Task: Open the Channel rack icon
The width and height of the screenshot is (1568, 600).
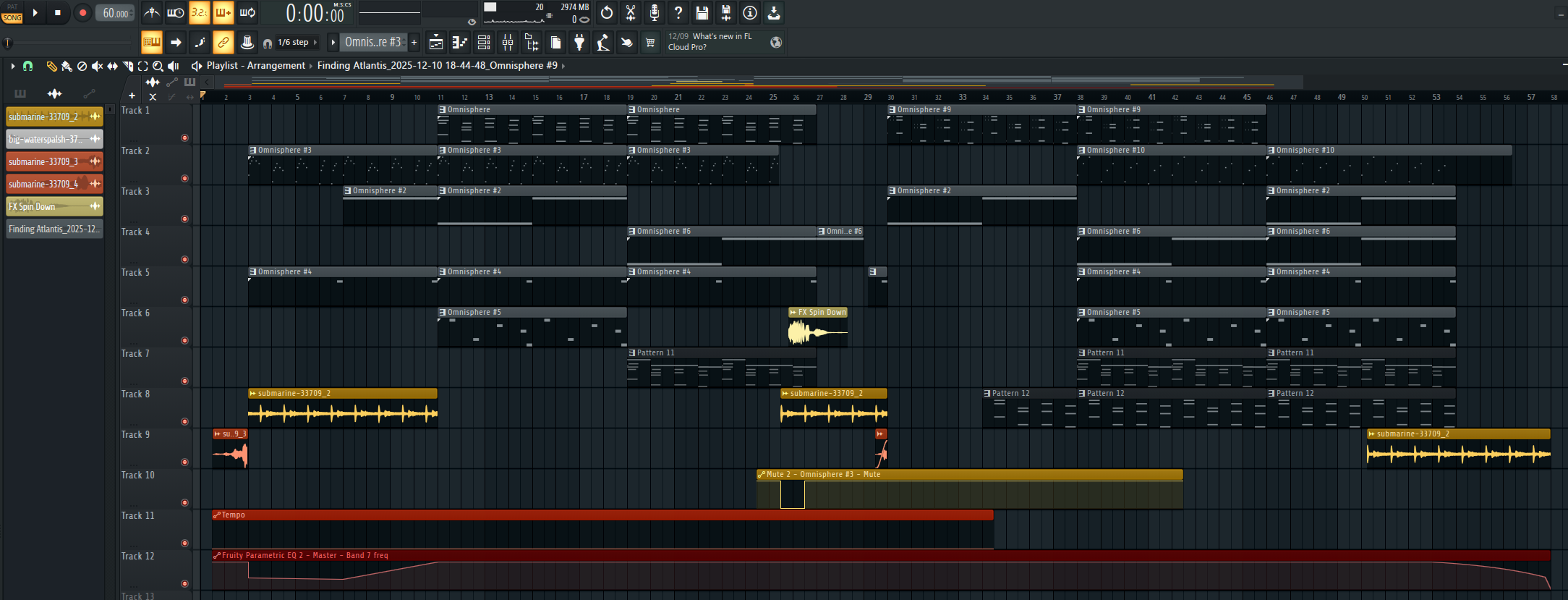Action: point(484,43)
